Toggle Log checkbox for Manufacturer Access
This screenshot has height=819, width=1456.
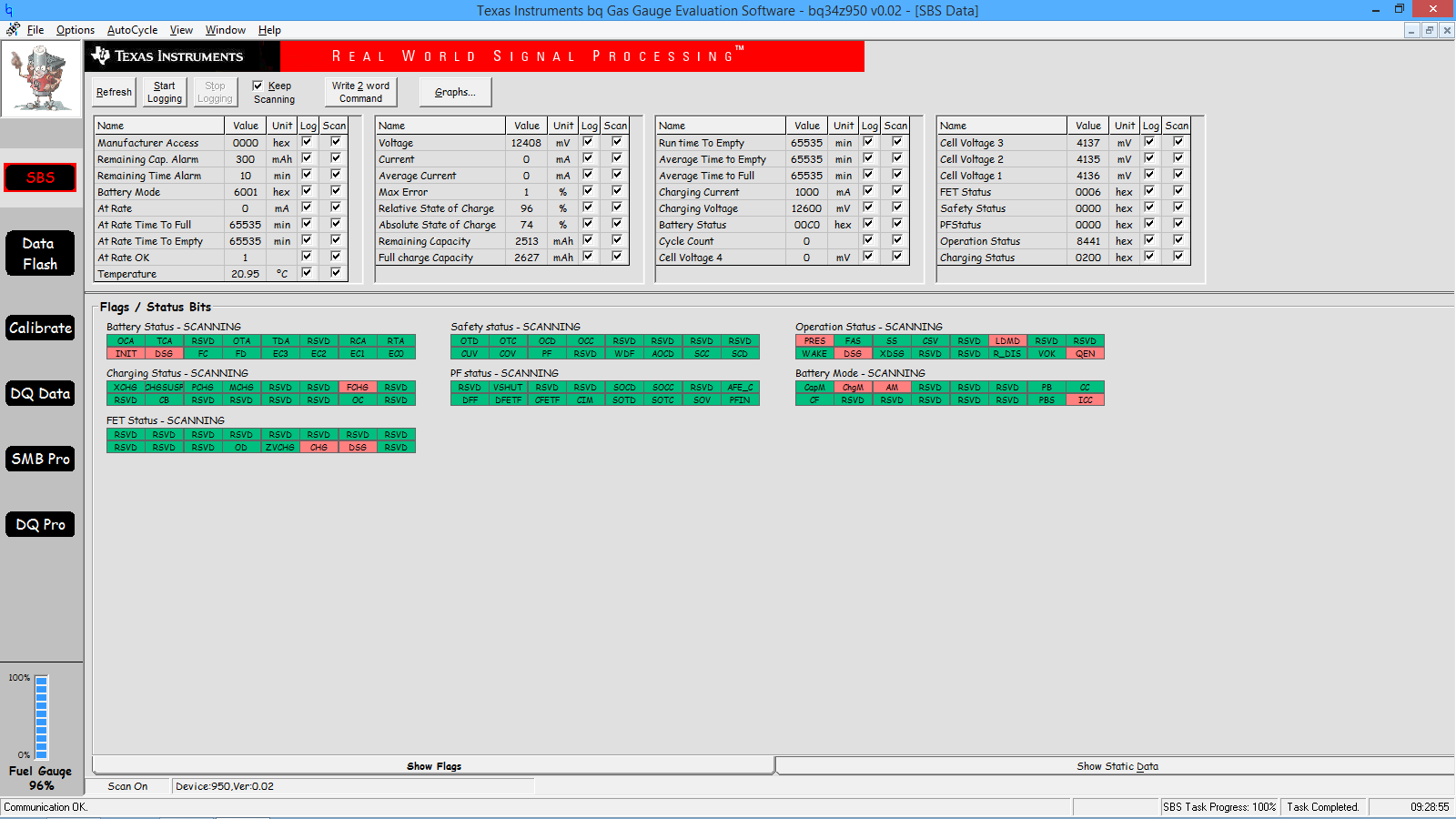307,142
